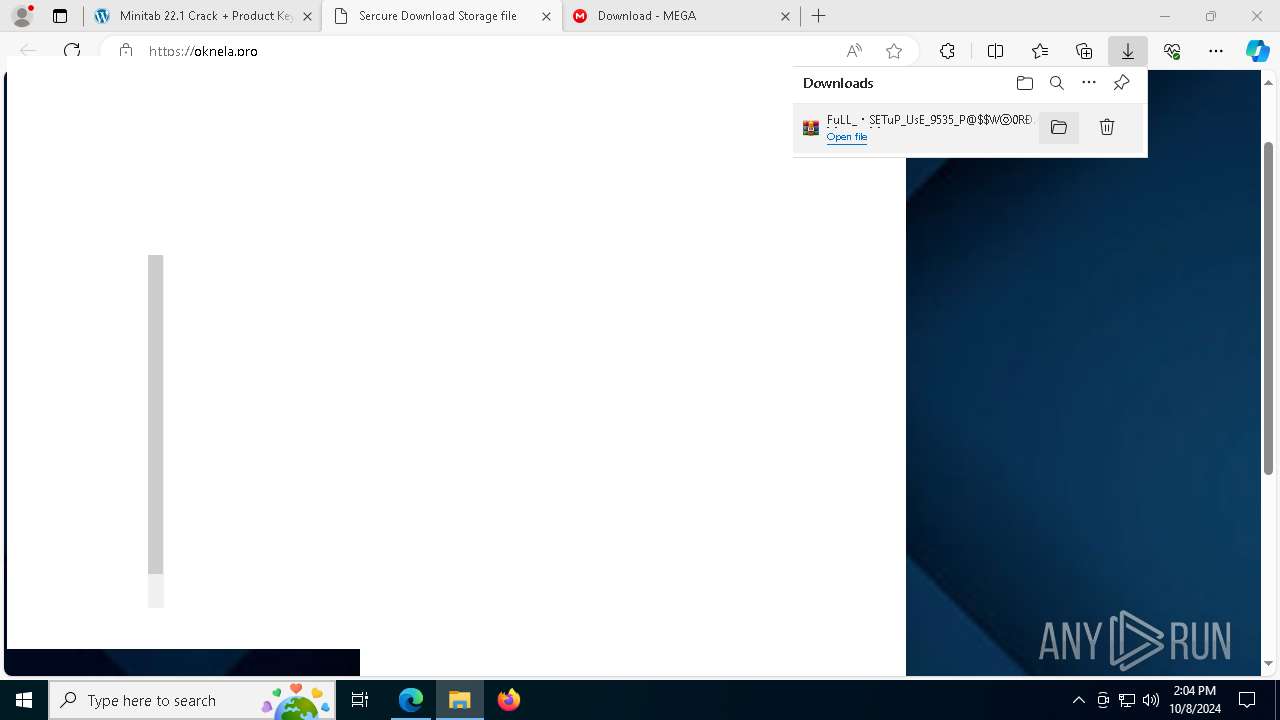Viewport: 1280px width, 720px height.
Task: Close the Minitab 22.1 Crack tab
Action: [307, 16]
